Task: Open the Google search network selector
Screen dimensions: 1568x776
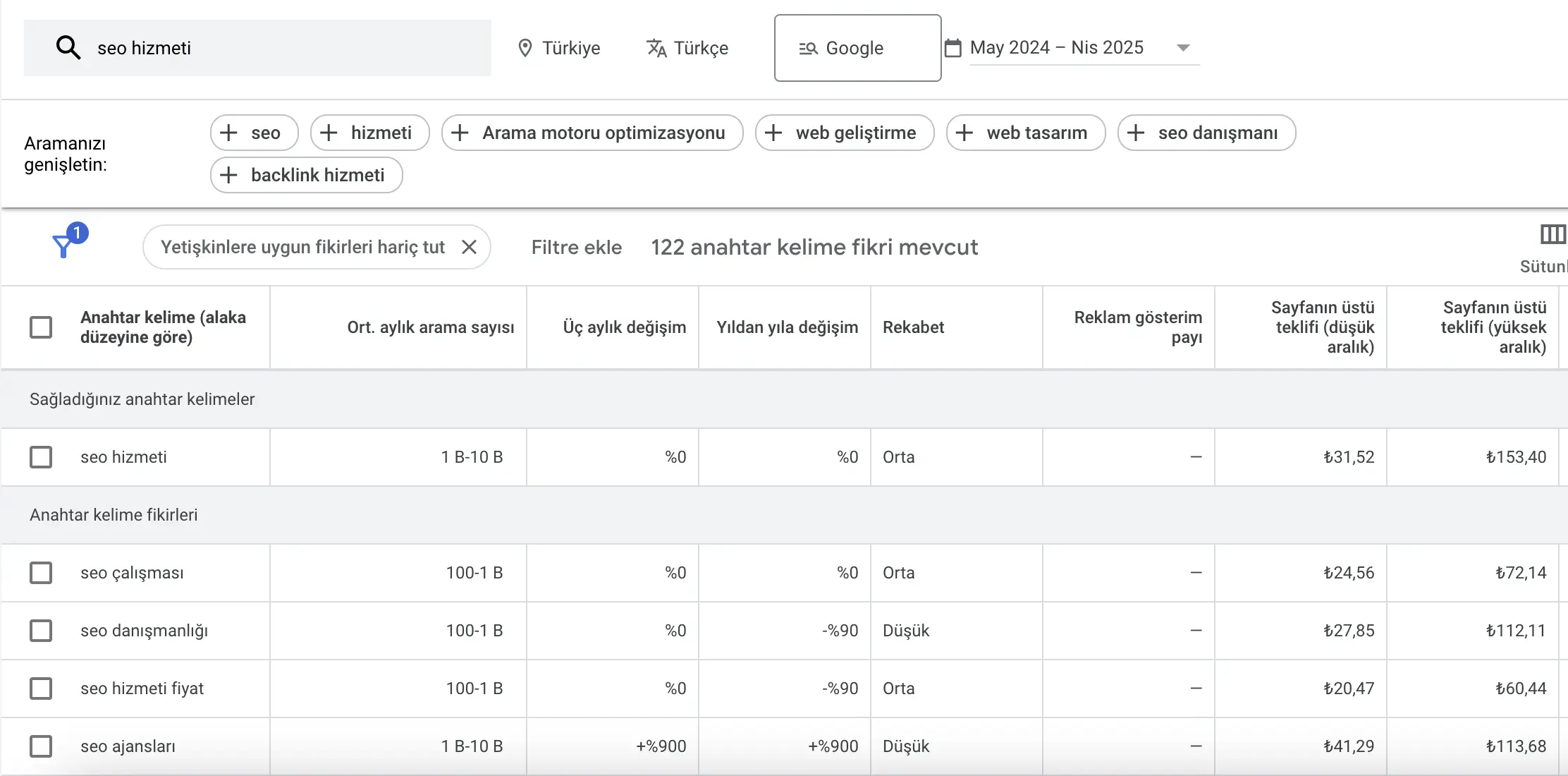Action: pyautogui.click(x=857, y=48)
